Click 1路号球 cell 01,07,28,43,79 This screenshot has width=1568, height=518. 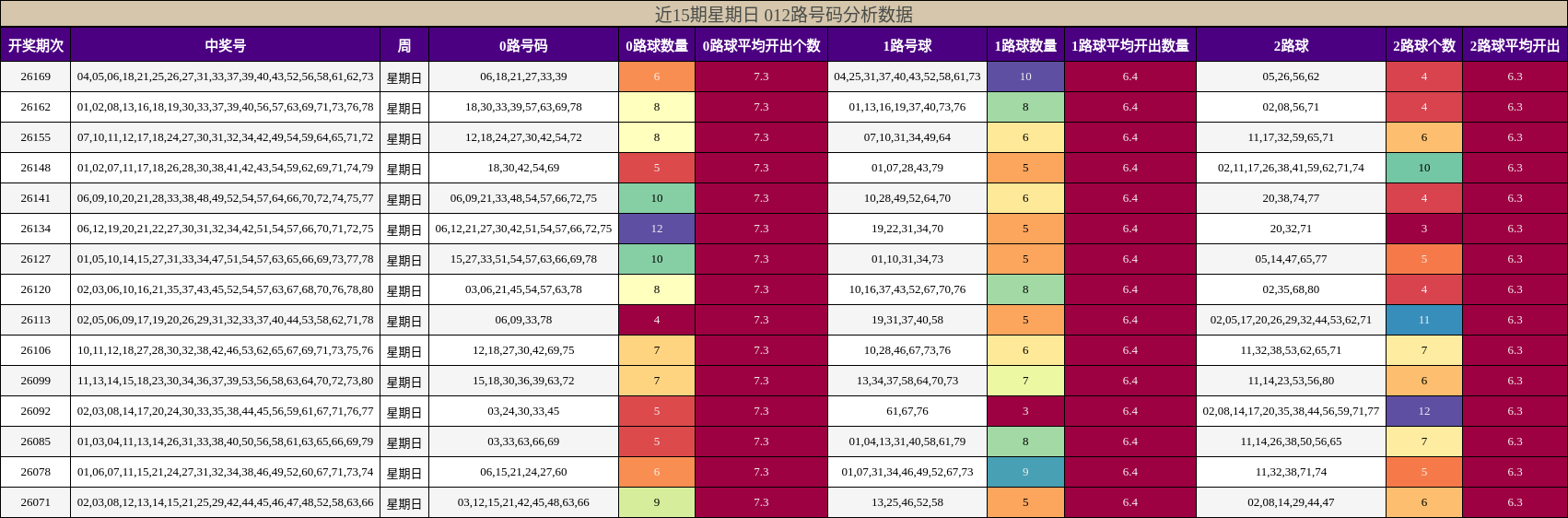click(907, 168)
